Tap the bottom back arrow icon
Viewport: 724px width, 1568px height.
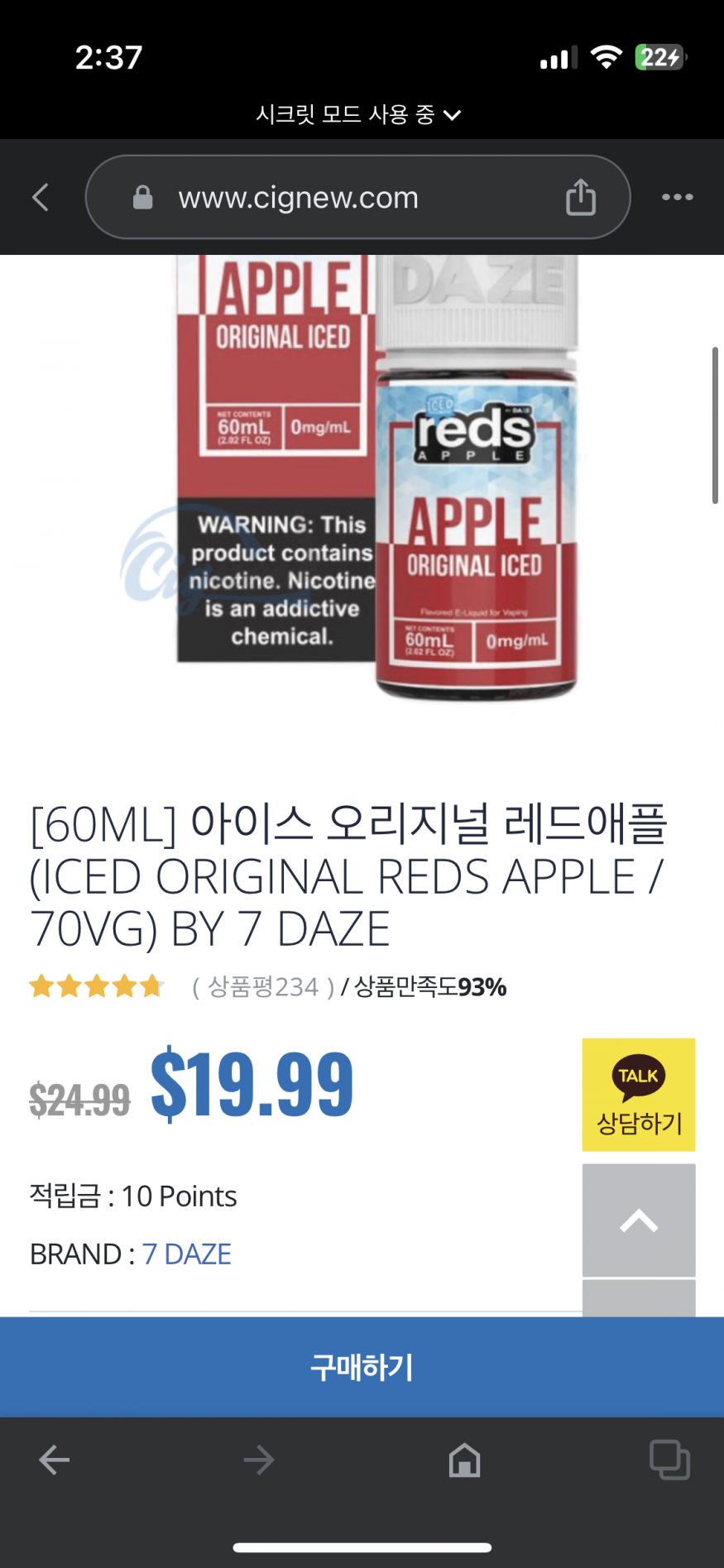tap(55, 1460)
